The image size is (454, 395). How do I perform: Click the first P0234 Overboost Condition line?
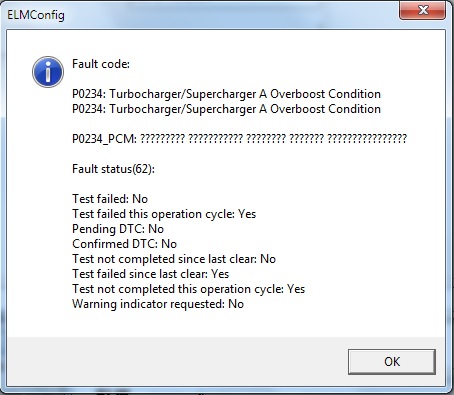coord(226,94)
